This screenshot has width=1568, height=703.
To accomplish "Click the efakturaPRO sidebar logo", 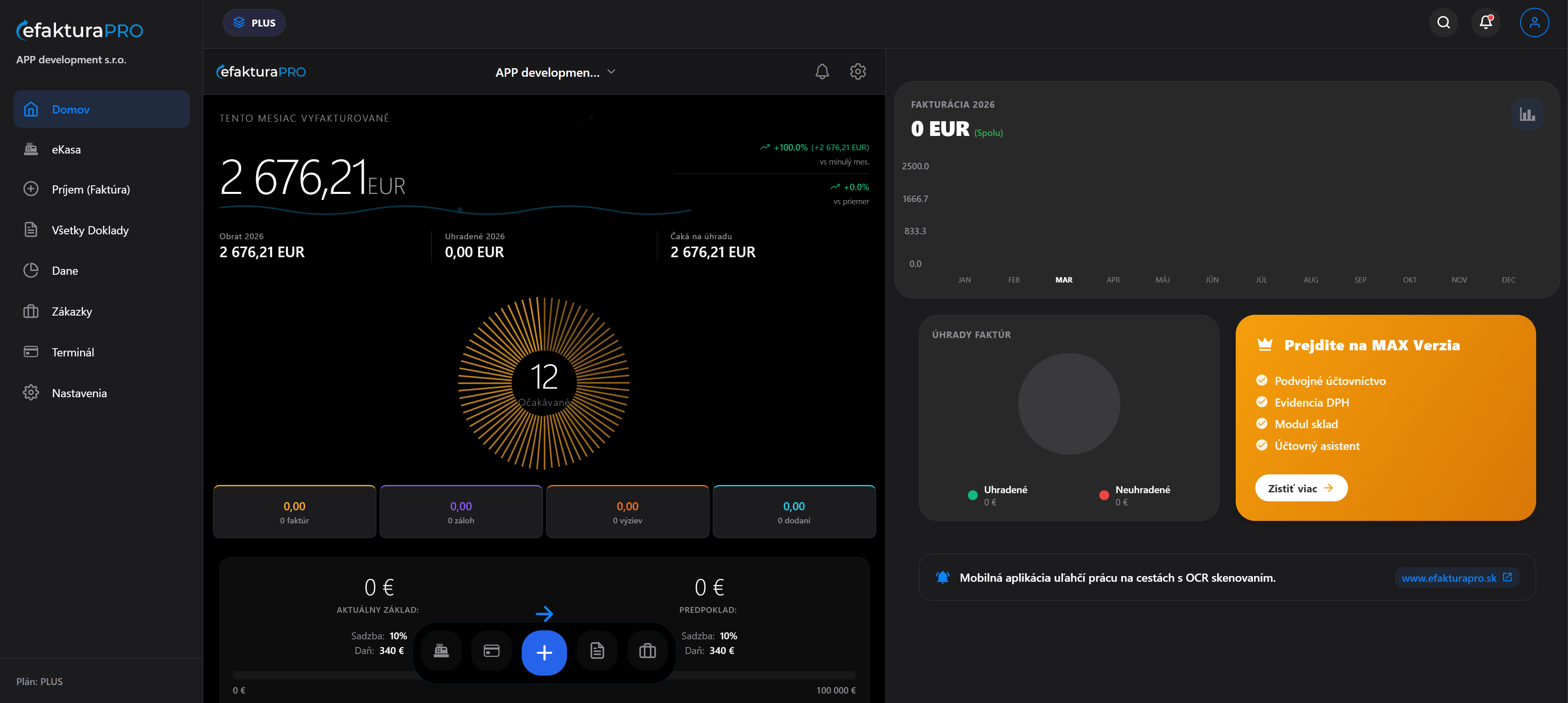I will click(80, 30).
